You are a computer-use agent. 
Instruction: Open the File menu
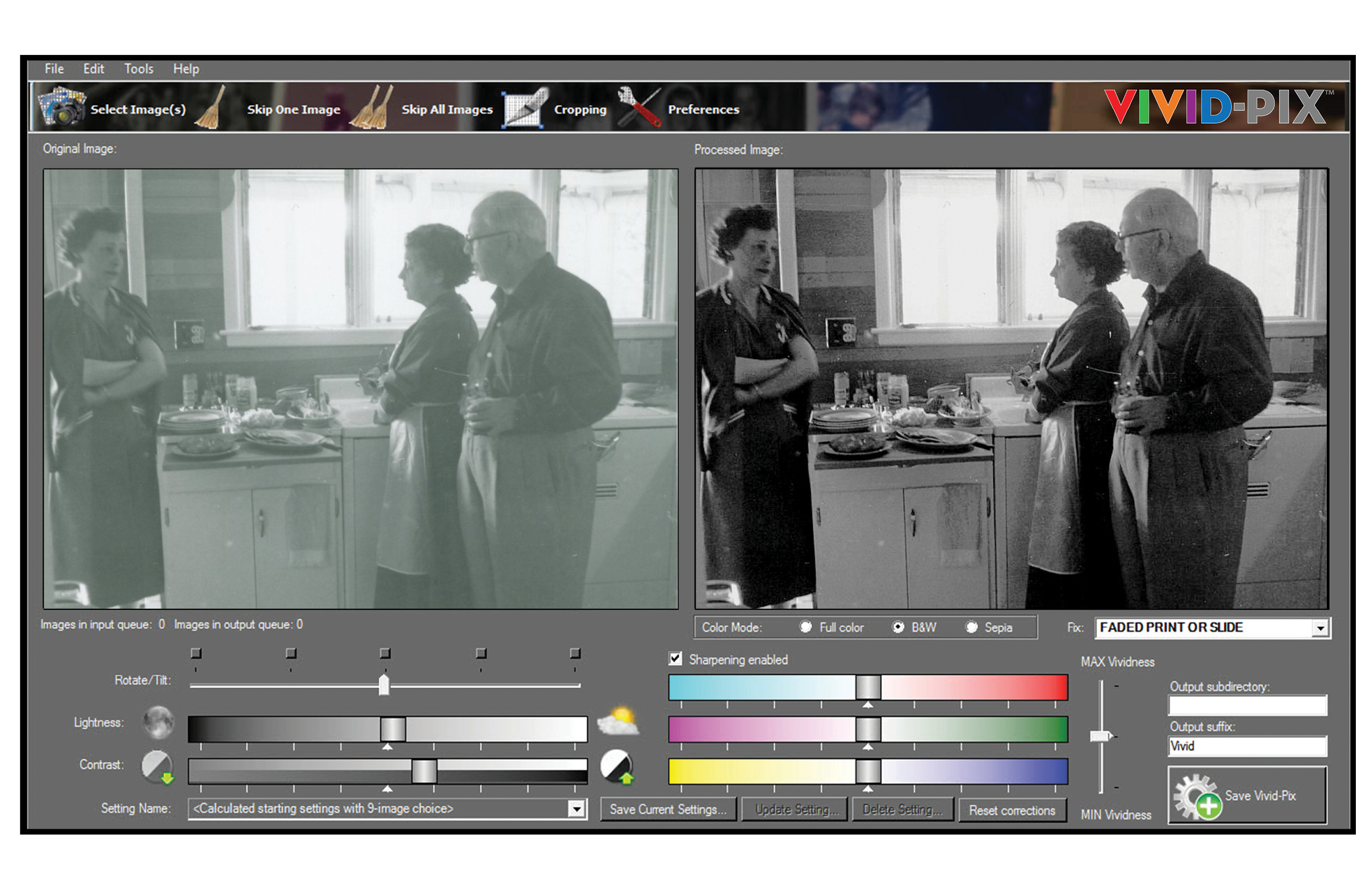click(x=54, y=69)
